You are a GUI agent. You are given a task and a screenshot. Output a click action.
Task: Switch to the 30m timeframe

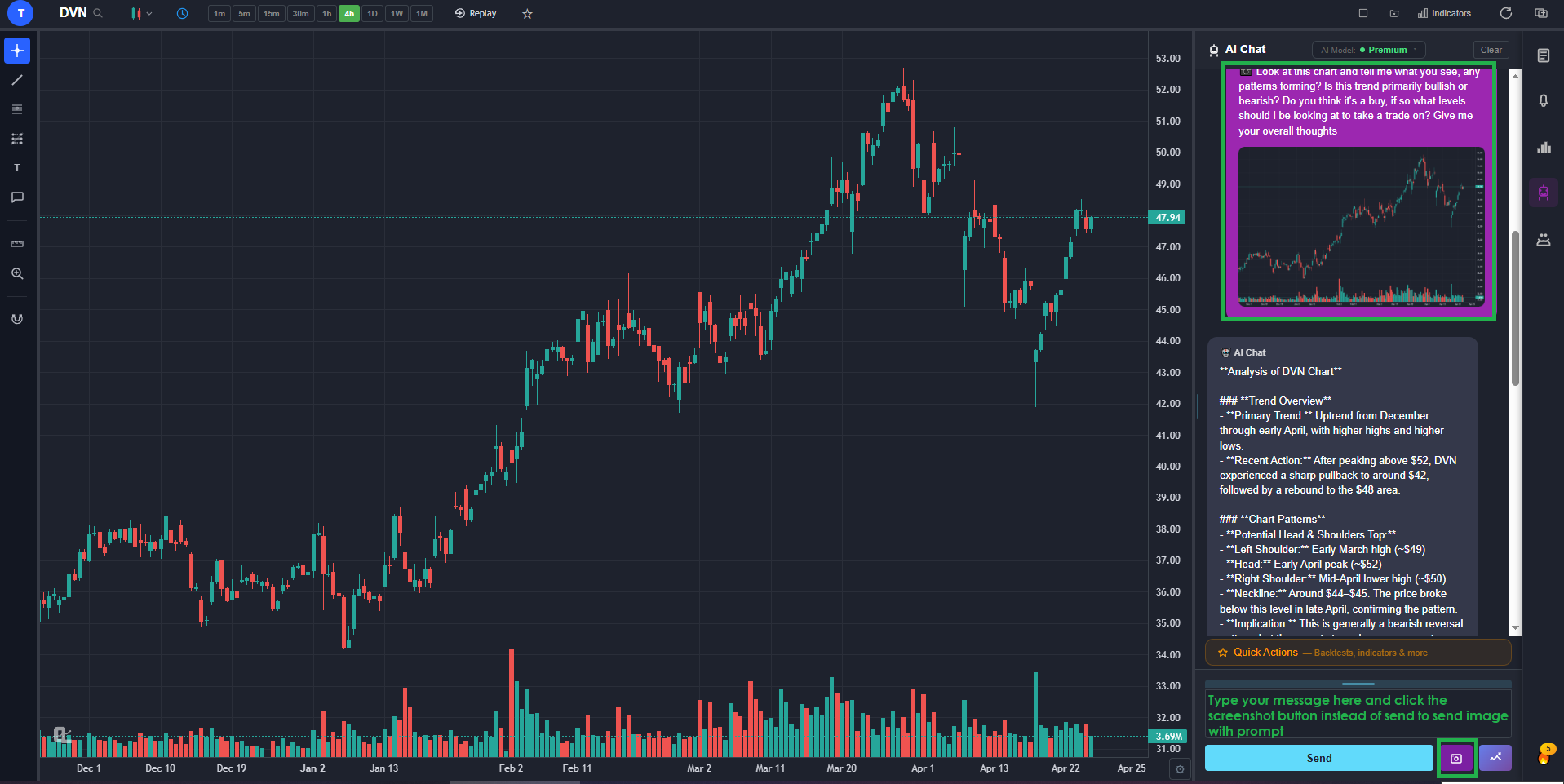click(301, 13)
